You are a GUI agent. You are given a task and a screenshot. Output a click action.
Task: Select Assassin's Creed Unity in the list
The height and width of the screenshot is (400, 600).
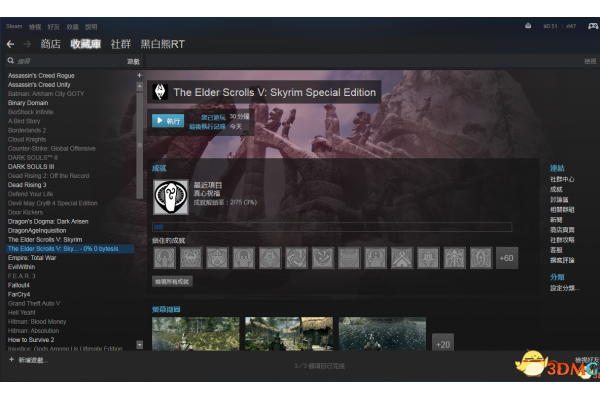point(39,85)
